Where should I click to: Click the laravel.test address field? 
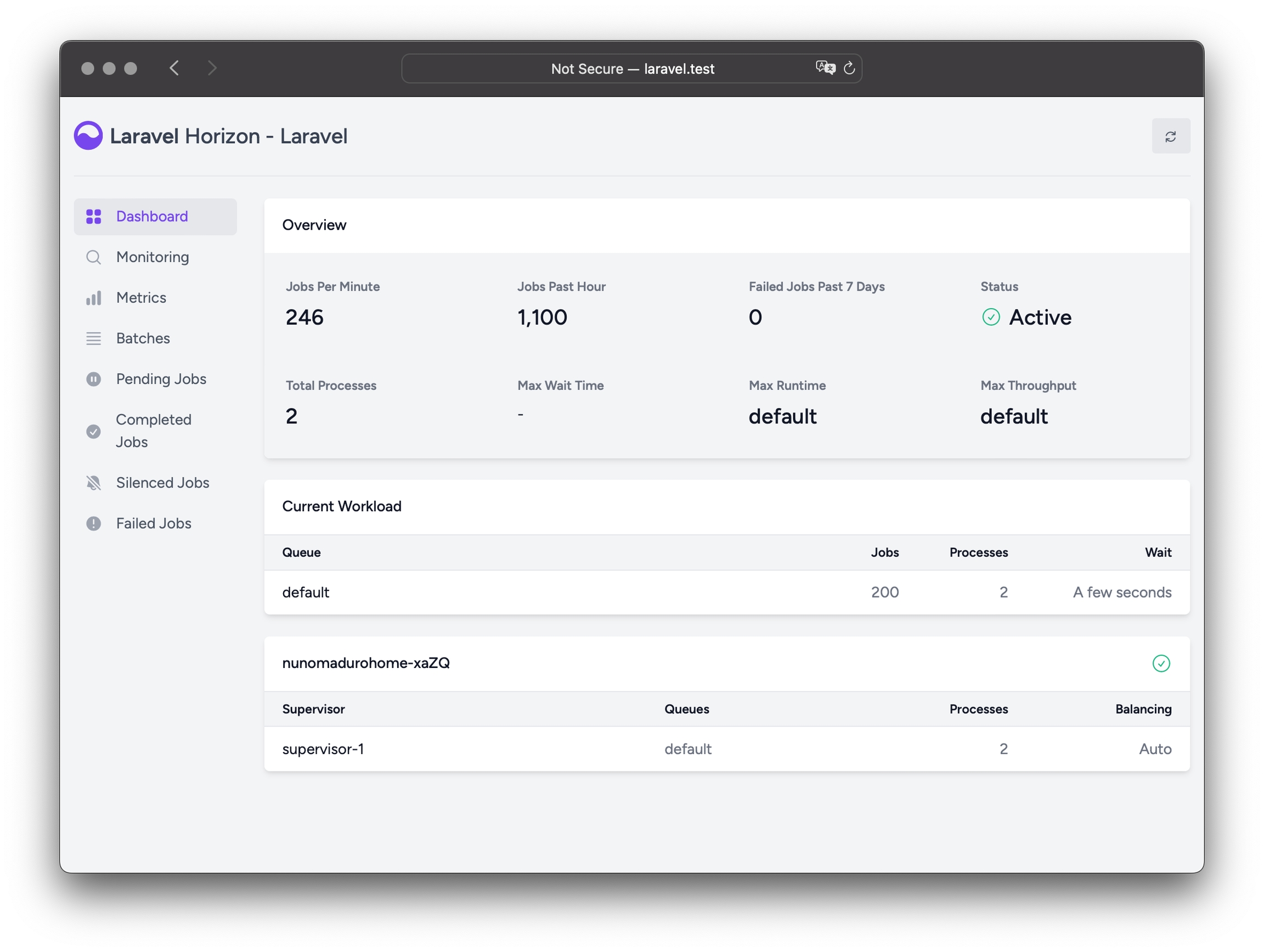point(631,69)
